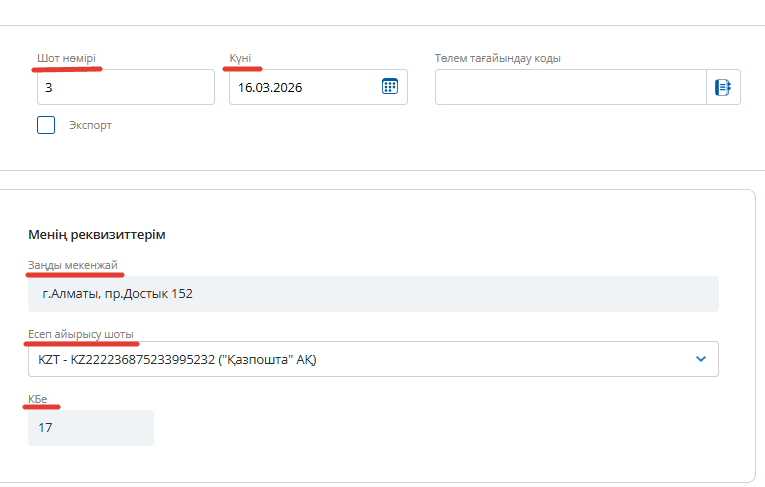Viewport: 765px width, 487px height.
Task: Focus the Шот нөмірі input field
Action: click(x=125, y=87)
